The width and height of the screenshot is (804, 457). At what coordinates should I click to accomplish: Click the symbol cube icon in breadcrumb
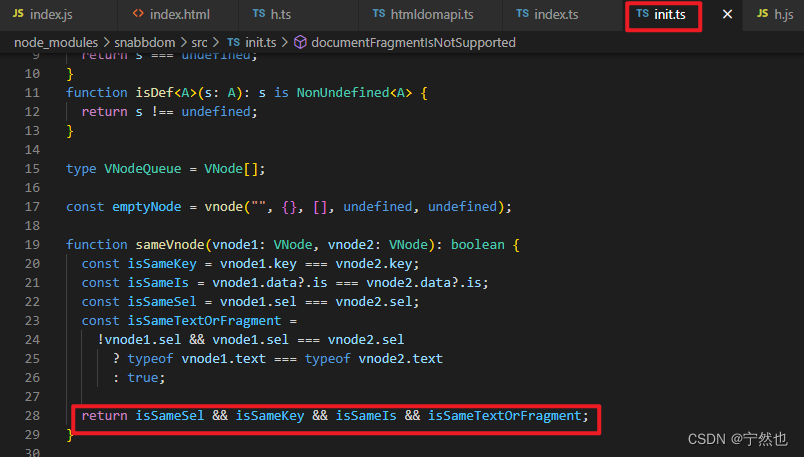pos(300,43)
